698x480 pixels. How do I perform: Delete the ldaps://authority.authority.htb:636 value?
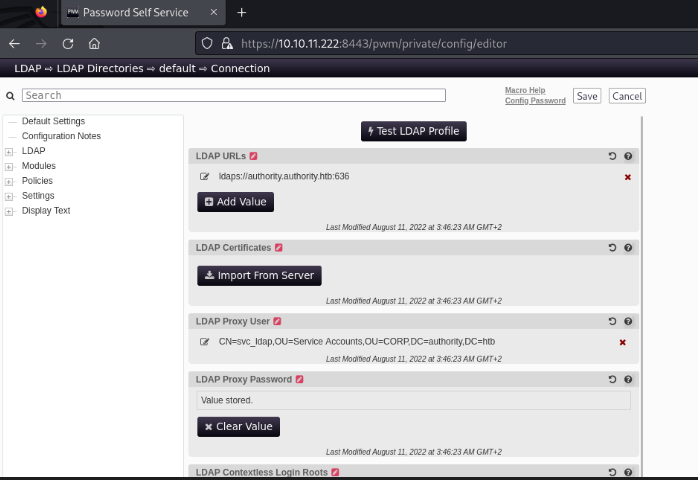[x=628, y=177]
